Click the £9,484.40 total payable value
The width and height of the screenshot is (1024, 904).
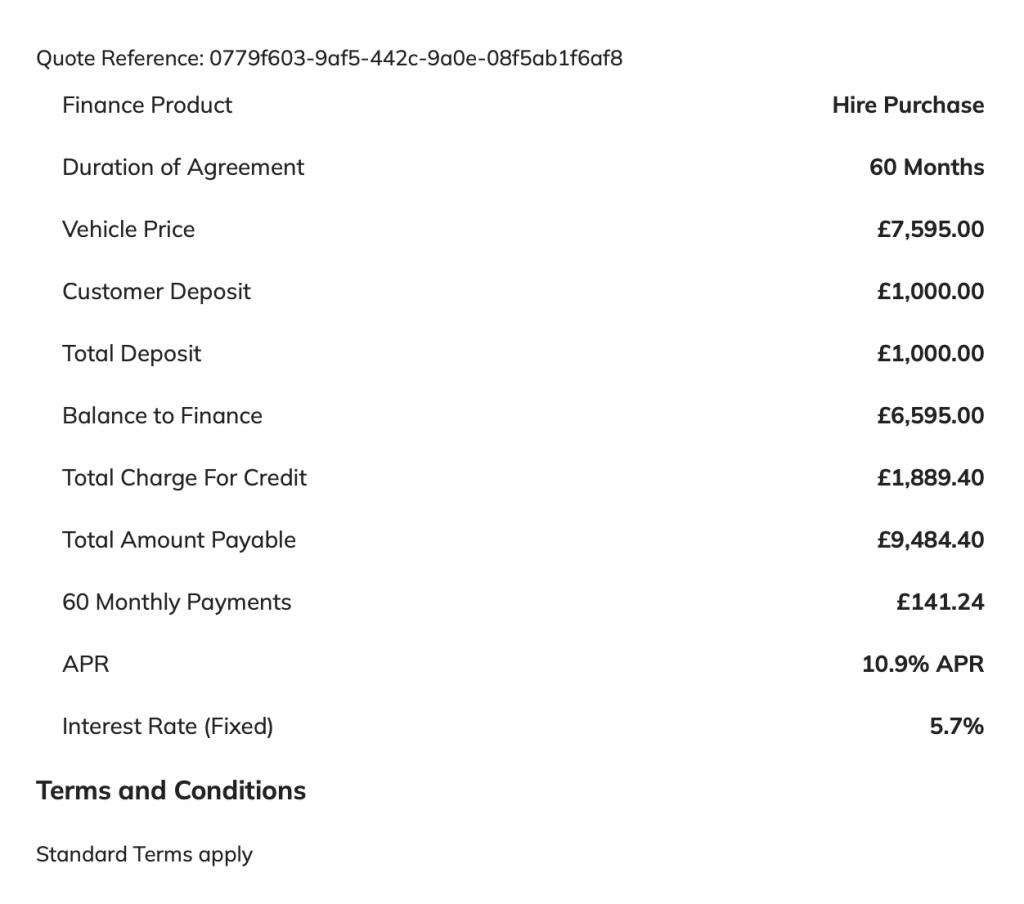[x=930, y=539]
